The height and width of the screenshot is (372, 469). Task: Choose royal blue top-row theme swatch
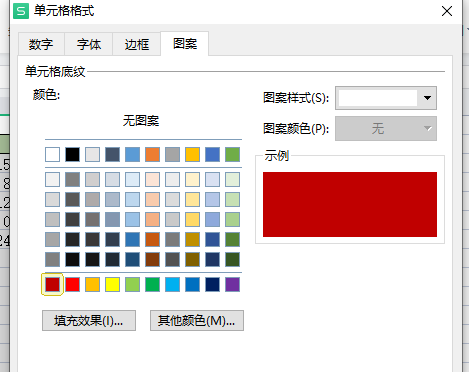(x=212, y=155)
